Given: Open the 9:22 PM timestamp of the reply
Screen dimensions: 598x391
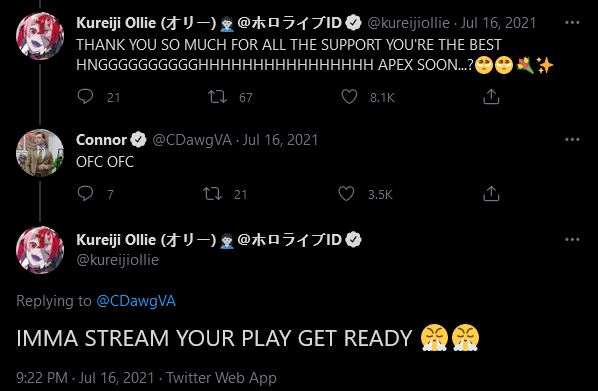Looking at the screenshot, I should click(42, 378).
